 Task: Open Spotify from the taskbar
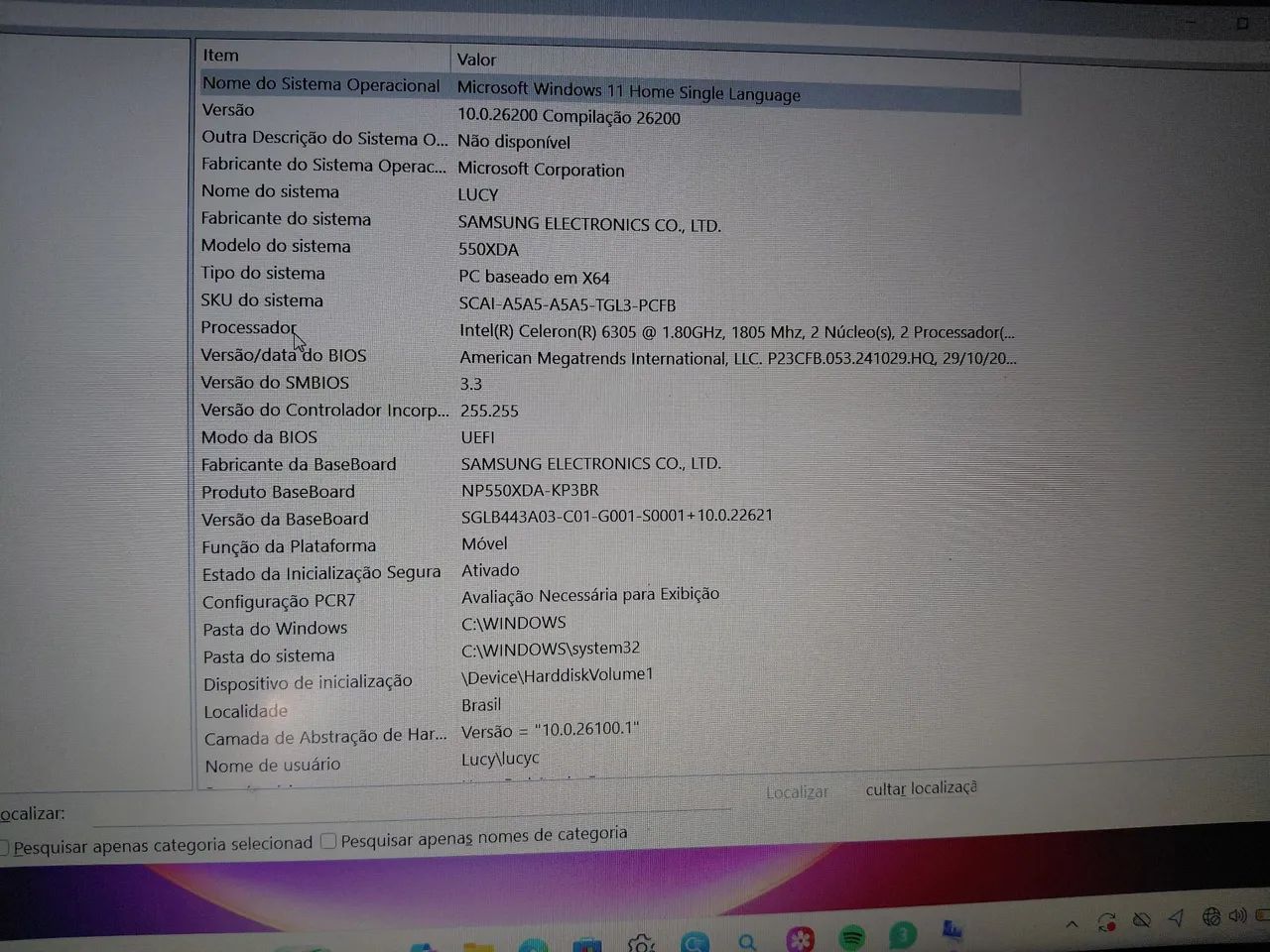pos(851,937)
